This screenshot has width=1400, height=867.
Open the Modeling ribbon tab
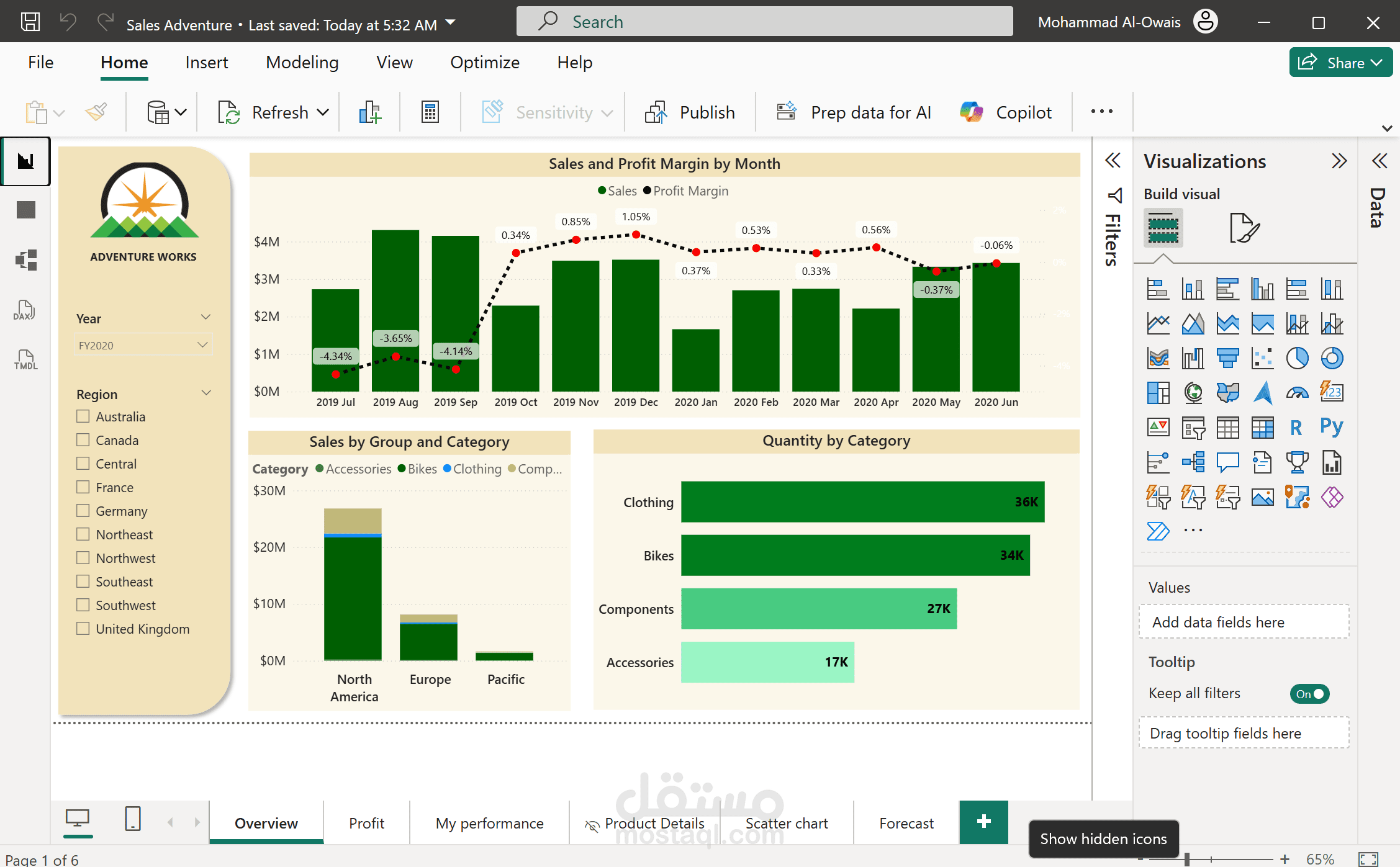pyautogui.click(x=302, y=63)
